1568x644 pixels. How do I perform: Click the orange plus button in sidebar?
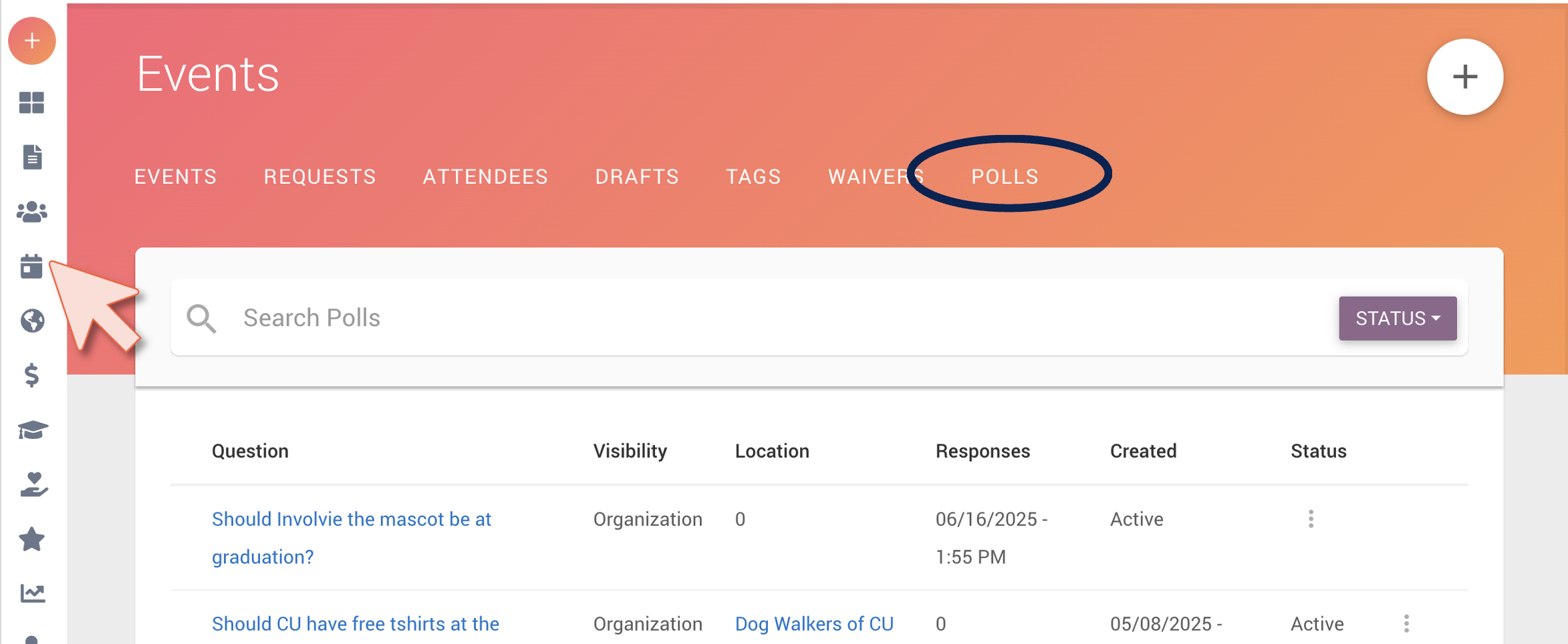click(x=31, y=41)
